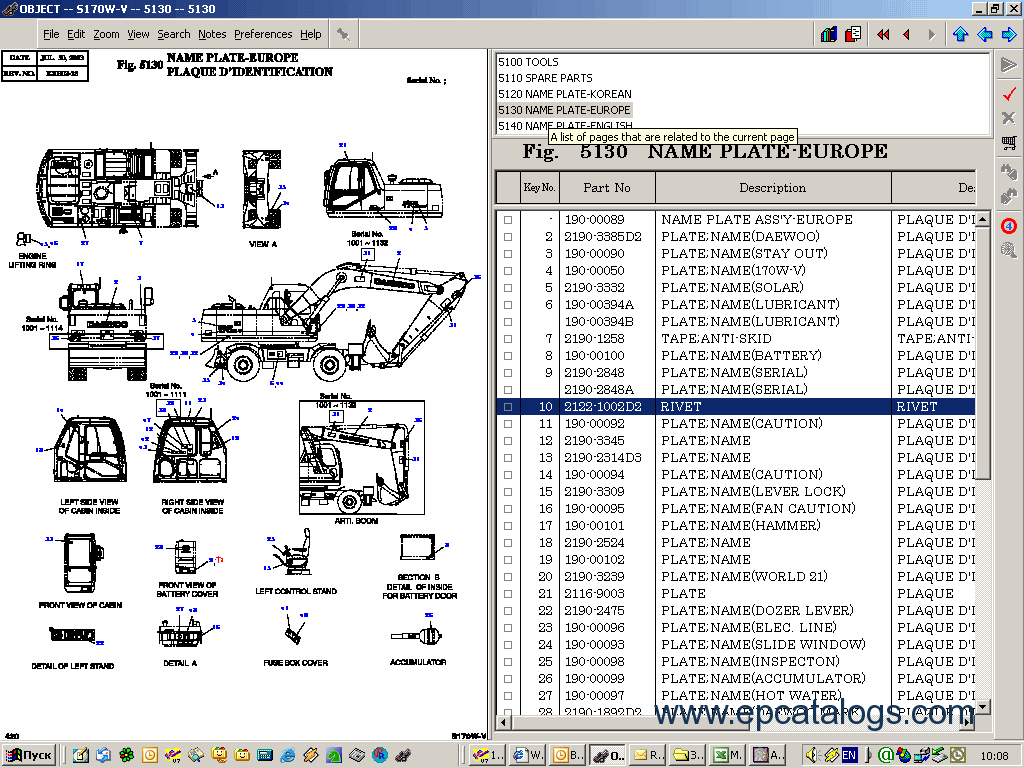Tick checkbox for PLATE;NAME(STAY OUT) row

click(x=508, y=254)
